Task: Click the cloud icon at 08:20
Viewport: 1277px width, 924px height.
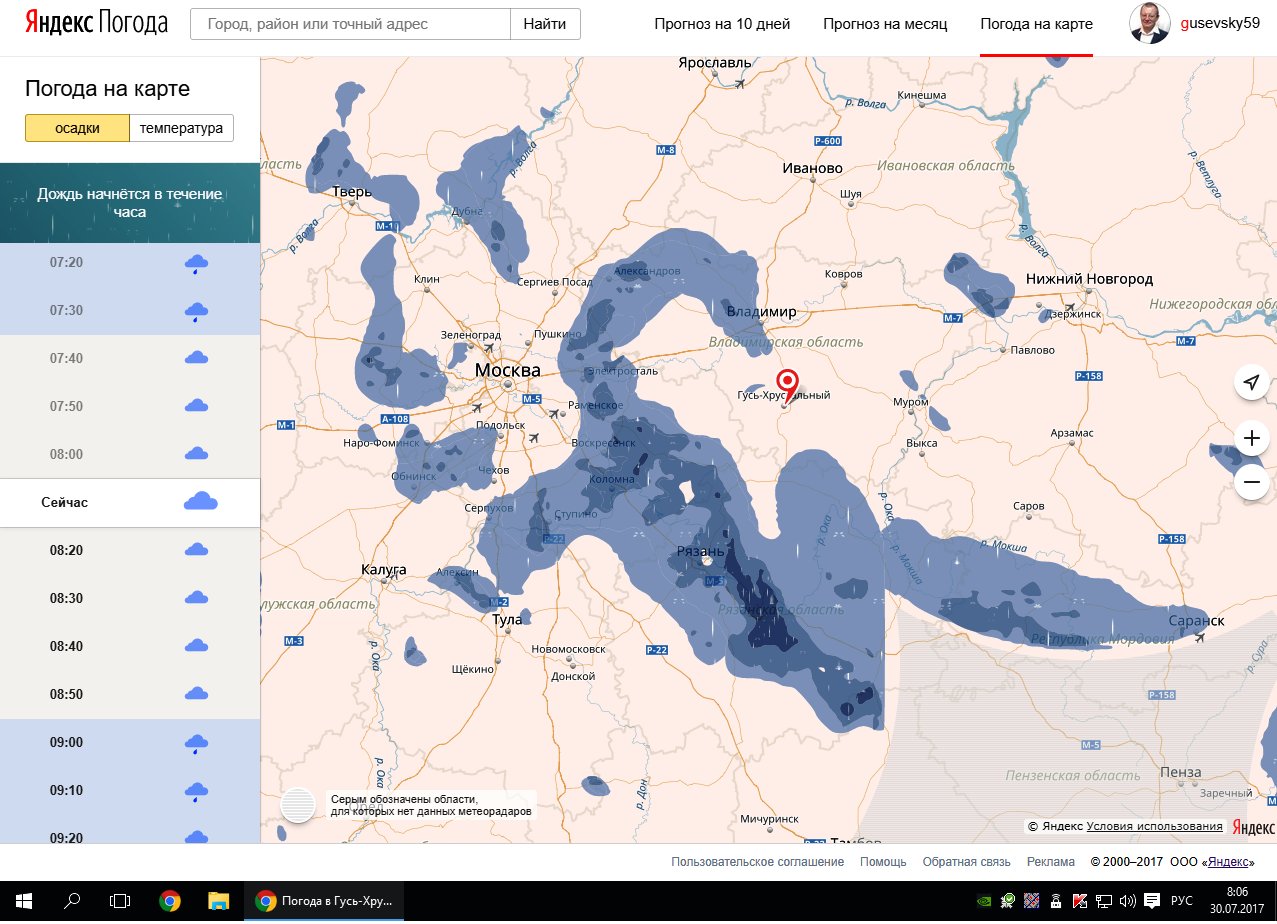Action: 197,550
